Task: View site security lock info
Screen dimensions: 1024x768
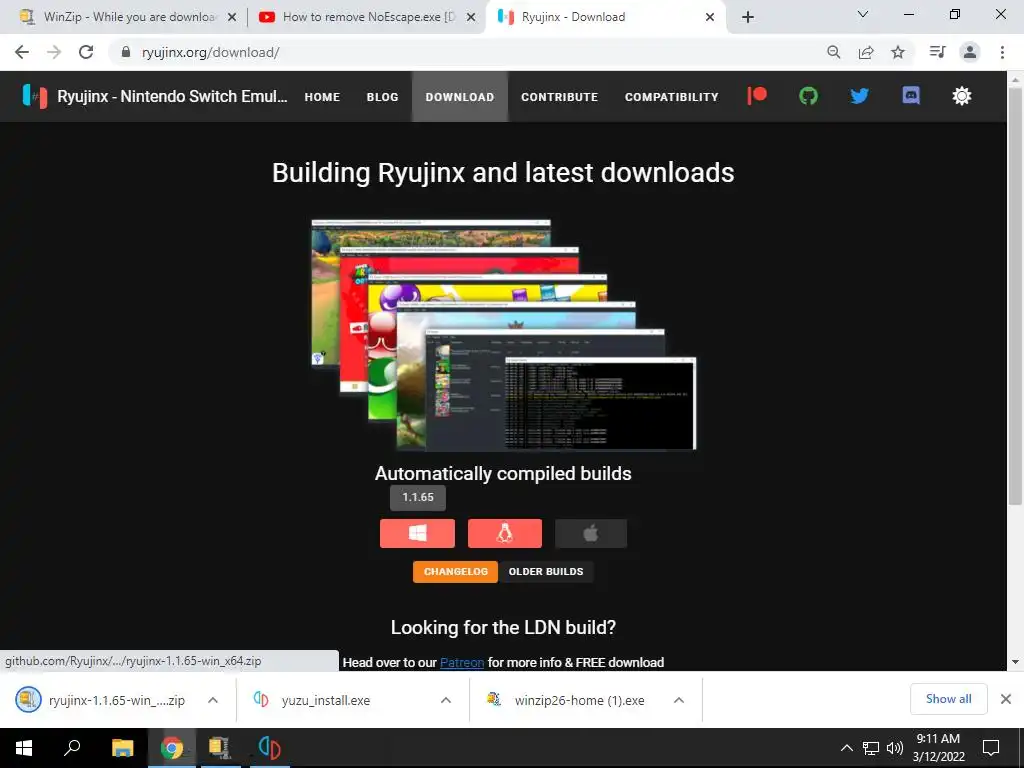Action: 126,52
